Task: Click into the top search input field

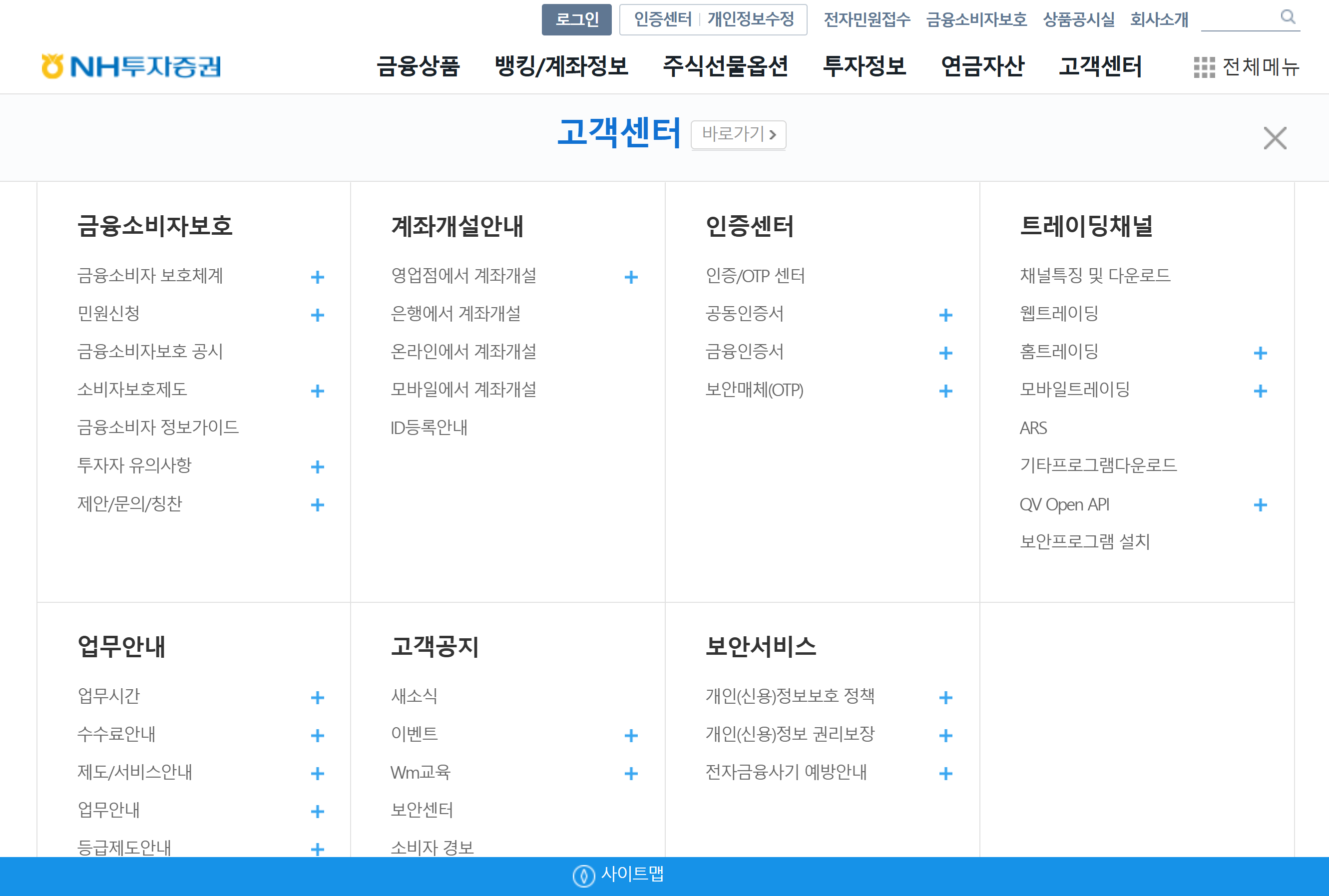Action: pos(1238,19)
